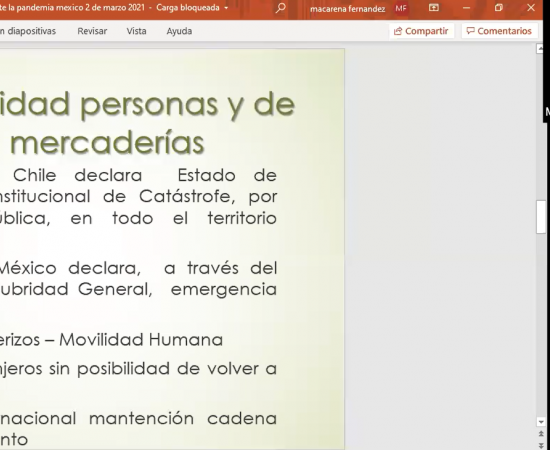Open ribbon display options icon
This screenshot has width=550, height=450.
pos(434,8)
